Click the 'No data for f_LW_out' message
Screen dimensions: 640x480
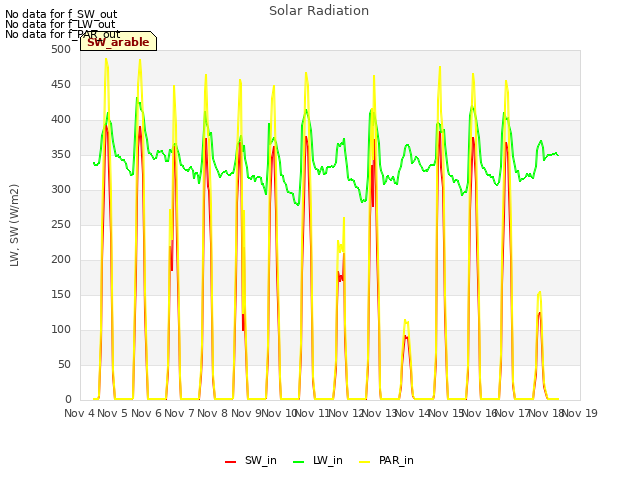pyautogui.click(x=60, y=24)
